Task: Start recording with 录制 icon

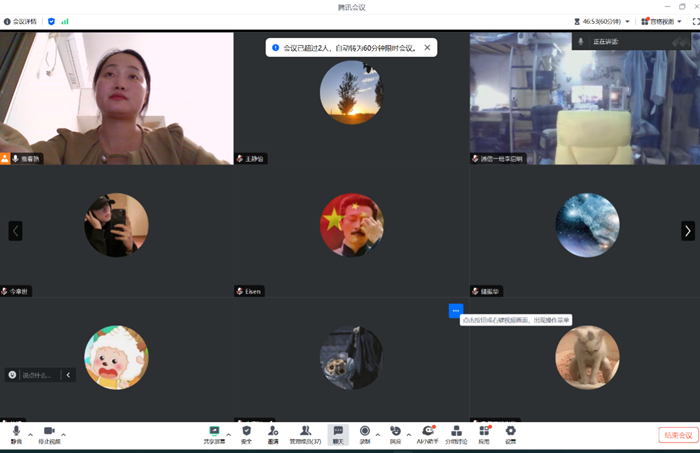Action: pos(365,432)
